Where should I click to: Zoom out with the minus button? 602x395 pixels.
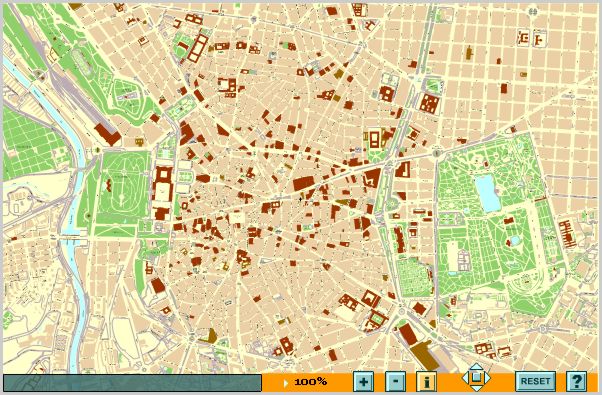tap(395, 382)
